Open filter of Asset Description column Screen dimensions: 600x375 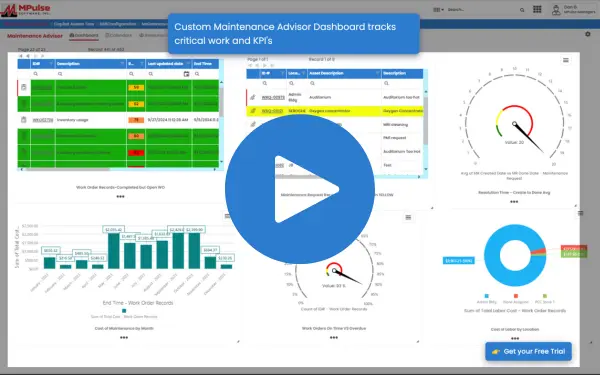[x=377, y=73]
